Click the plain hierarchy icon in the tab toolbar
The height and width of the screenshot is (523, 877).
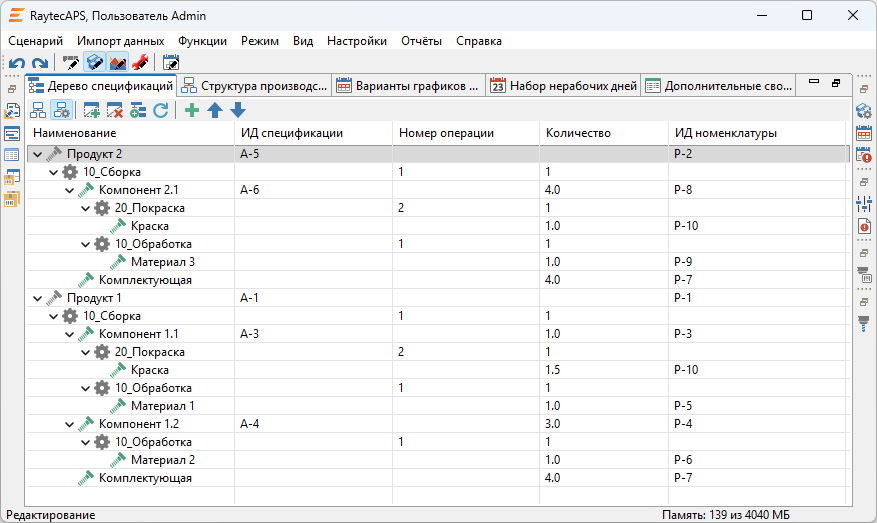(x=38, y=110)
